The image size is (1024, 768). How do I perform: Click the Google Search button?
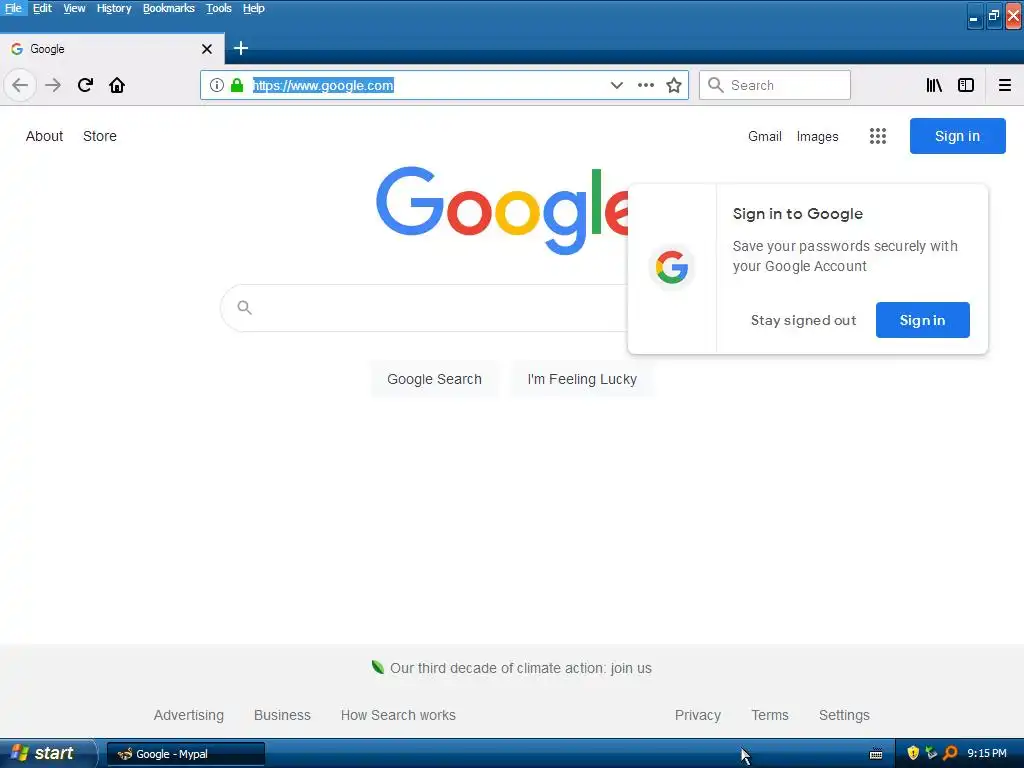(x=434, y=379)
